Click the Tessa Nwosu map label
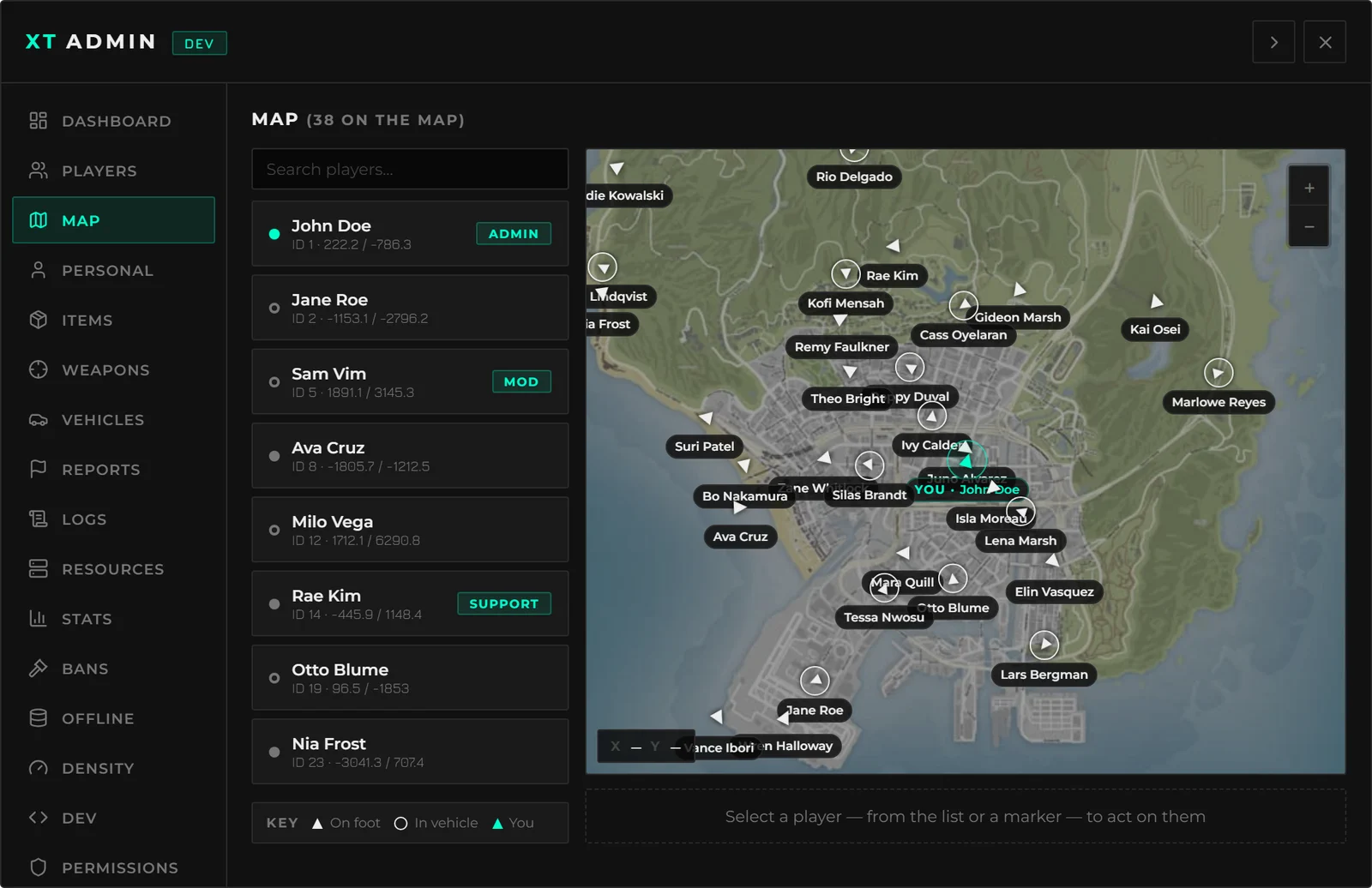 tap(884, 617)
